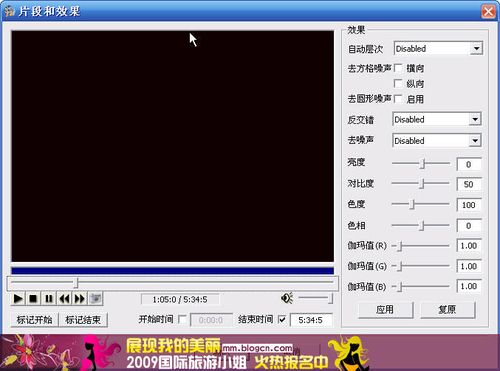Click the 伽玛值(R) slider handle
The height and width of the screenshot is (371, 500).
[400, 246]
